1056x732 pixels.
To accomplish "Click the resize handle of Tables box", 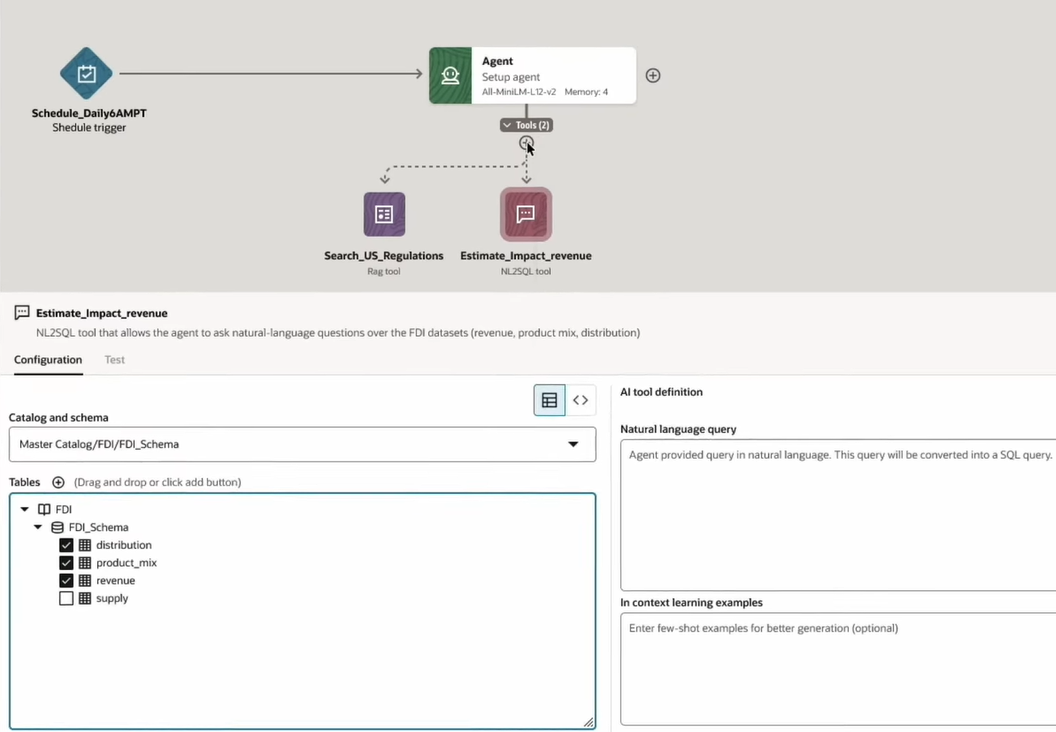I will (589, 722).
